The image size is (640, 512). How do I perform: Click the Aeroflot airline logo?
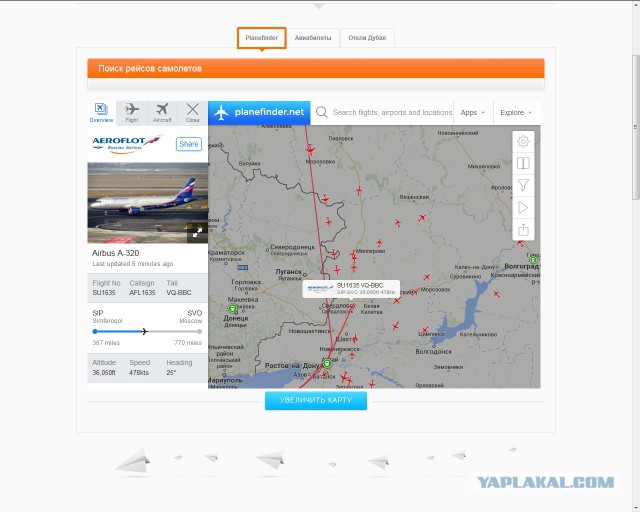tap(127, 144)
